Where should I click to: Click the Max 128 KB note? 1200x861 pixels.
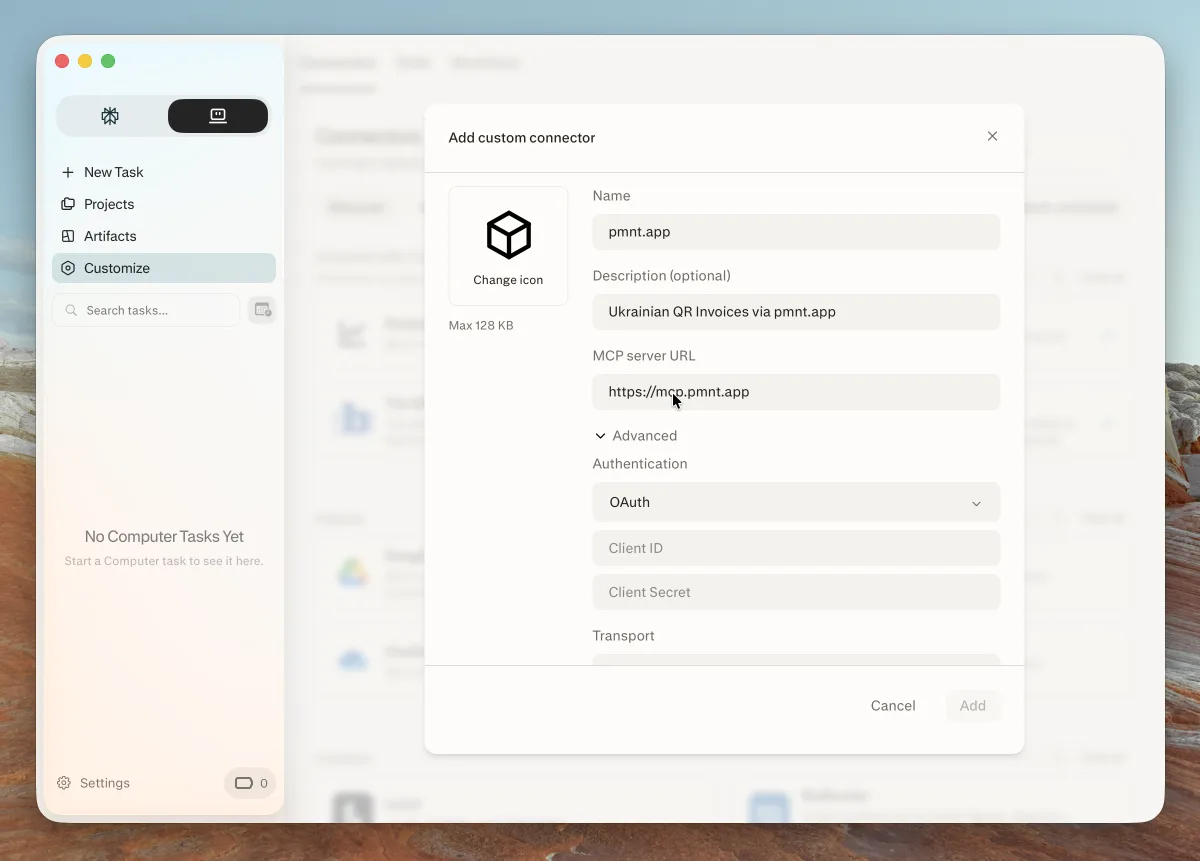tap(481, 326)
